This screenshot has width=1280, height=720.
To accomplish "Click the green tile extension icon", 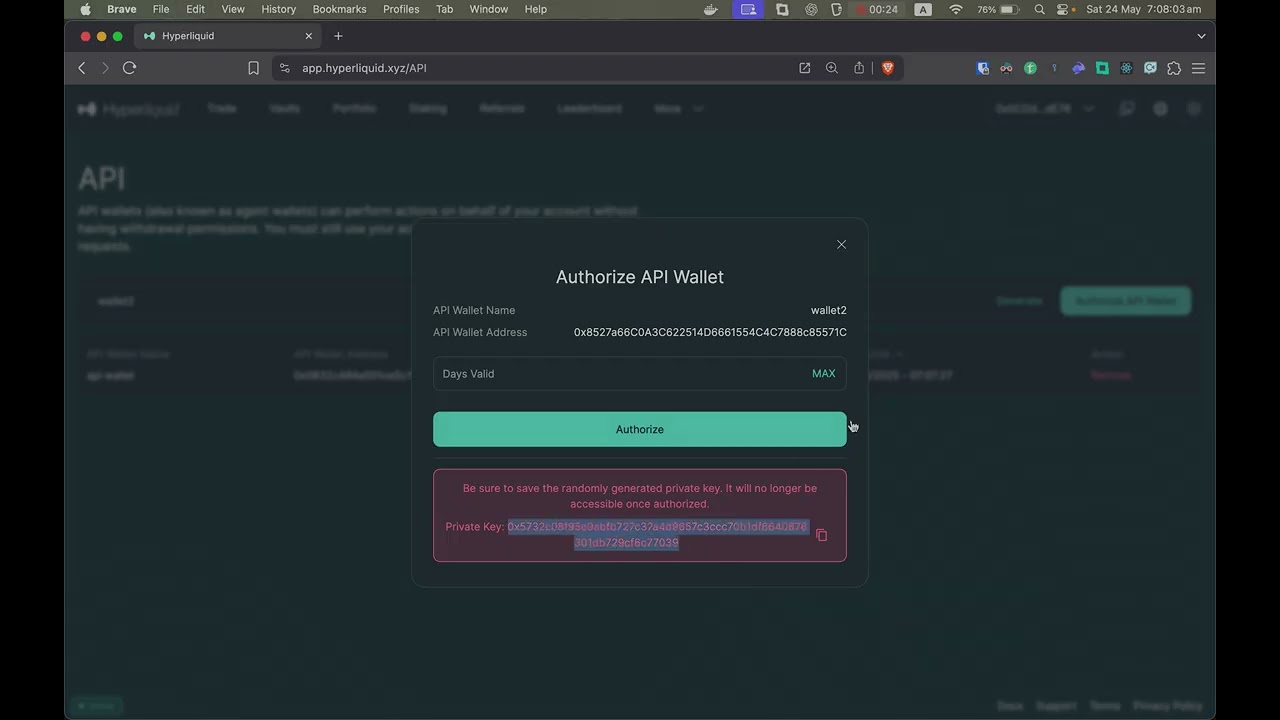I will click(1102, 68).
